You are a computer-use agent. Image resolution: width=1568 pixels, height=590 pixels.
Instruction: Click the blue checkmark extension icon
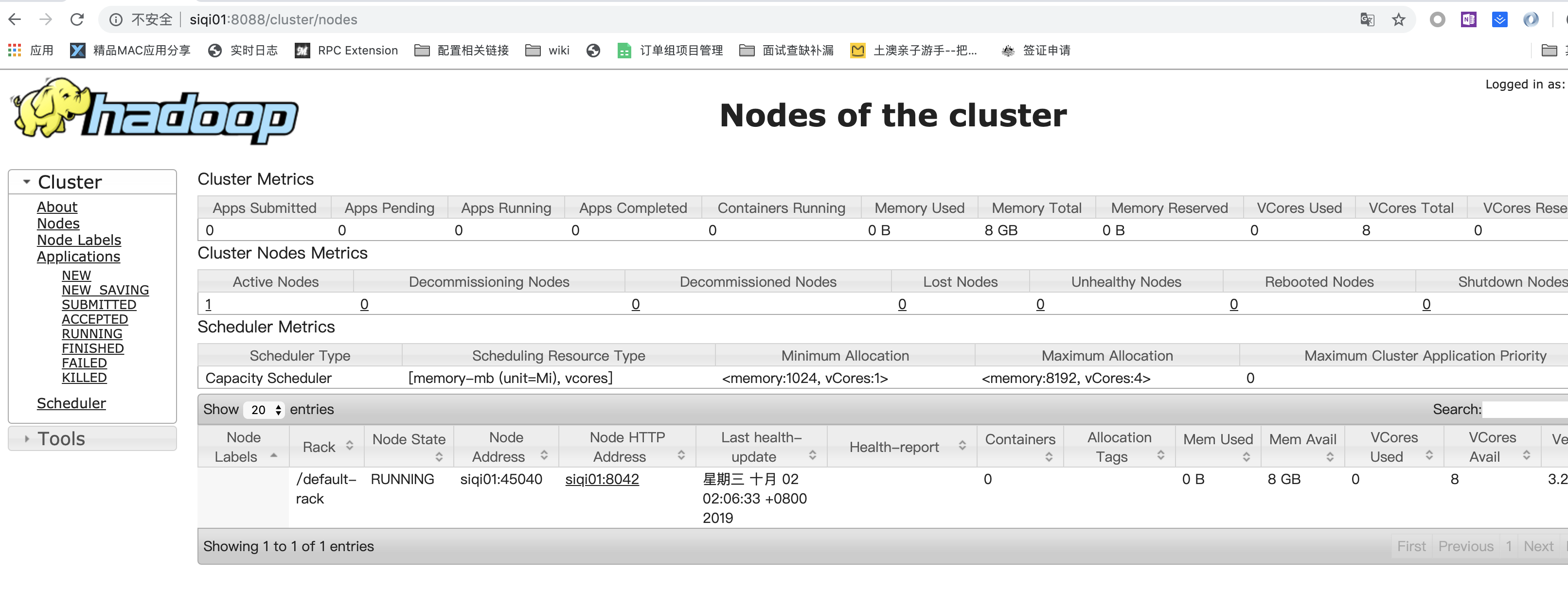[x=1500, y=19]
